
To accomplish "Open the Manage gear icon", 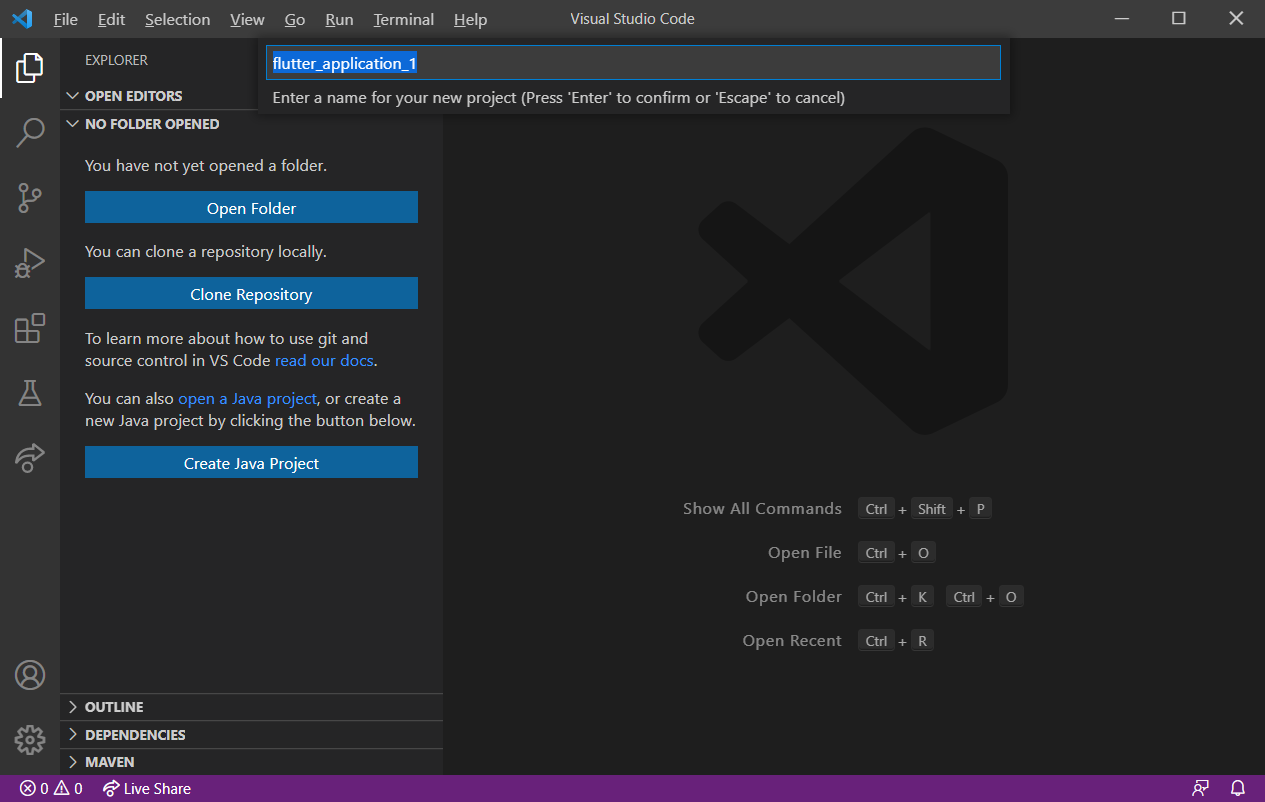I will tap(30, 740).
